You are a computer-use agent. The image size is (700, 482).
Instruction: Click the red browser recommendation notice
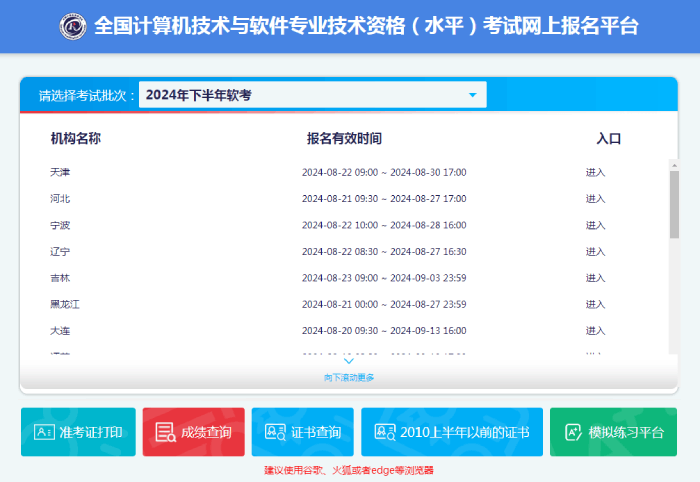(349, 470)
